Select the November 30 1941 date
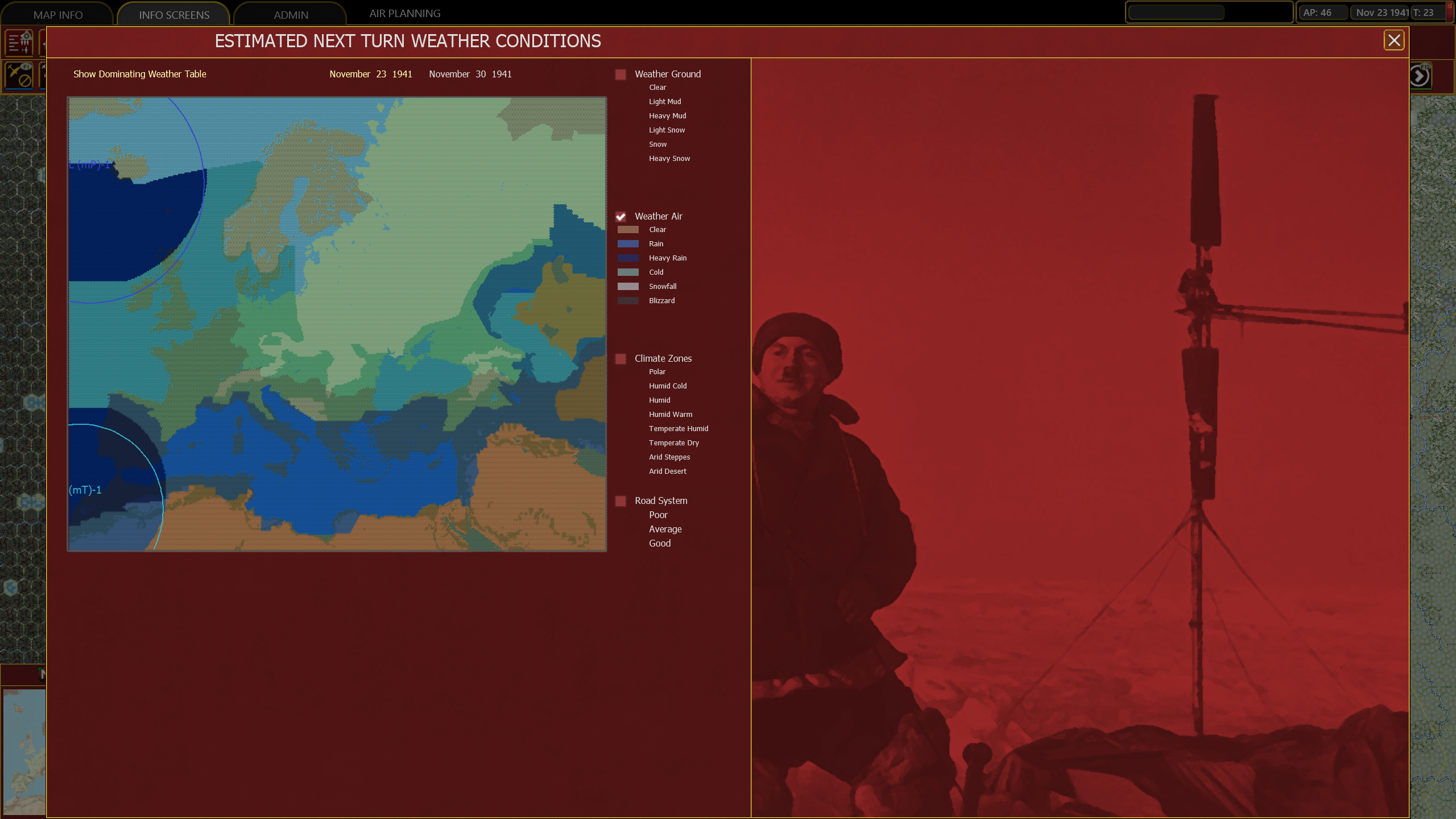Screen dimensions: 1456x819 click(x=470, y=74)
